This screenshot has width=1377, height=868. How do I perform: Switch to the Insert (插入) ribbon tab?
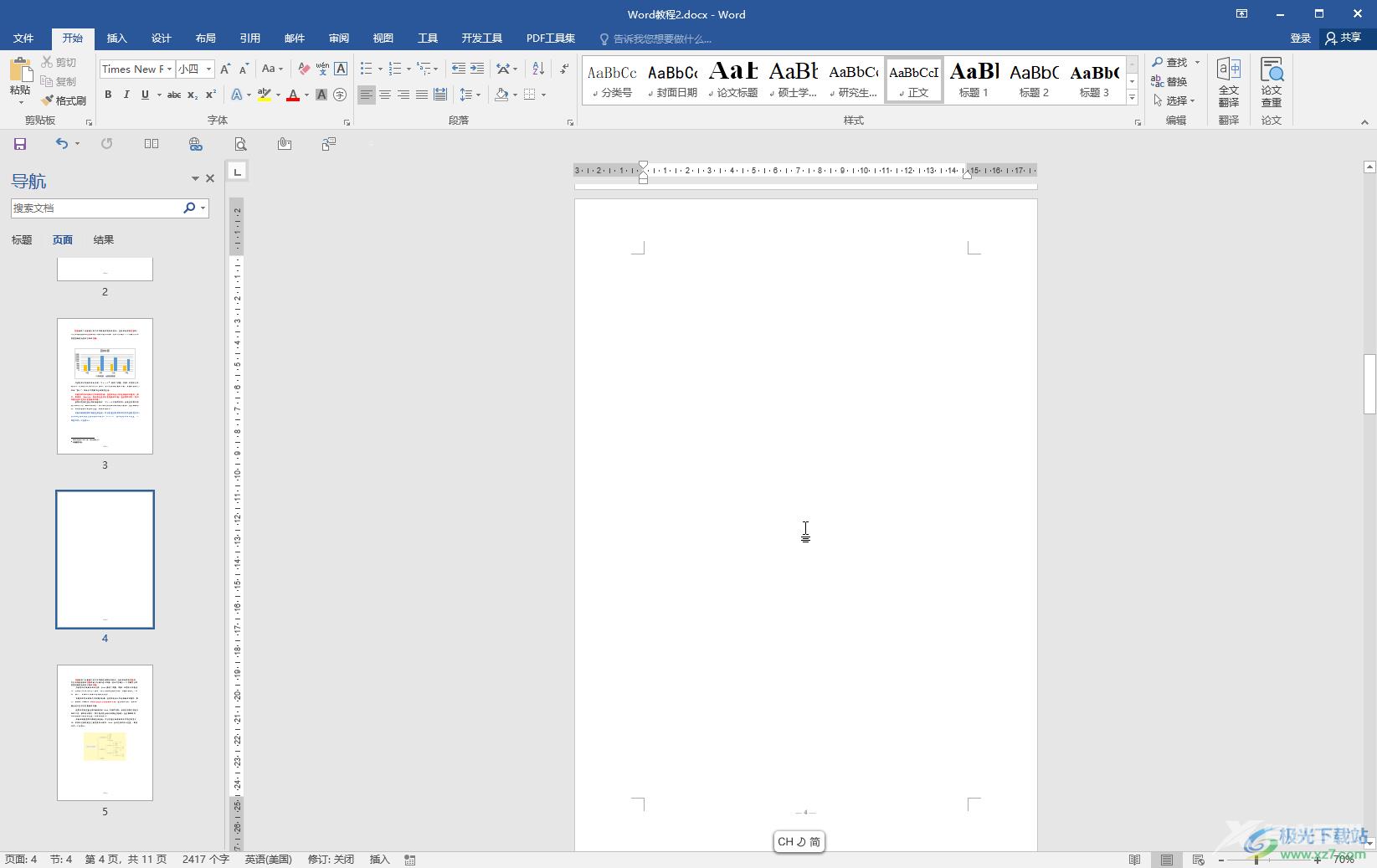click(117, 39)
